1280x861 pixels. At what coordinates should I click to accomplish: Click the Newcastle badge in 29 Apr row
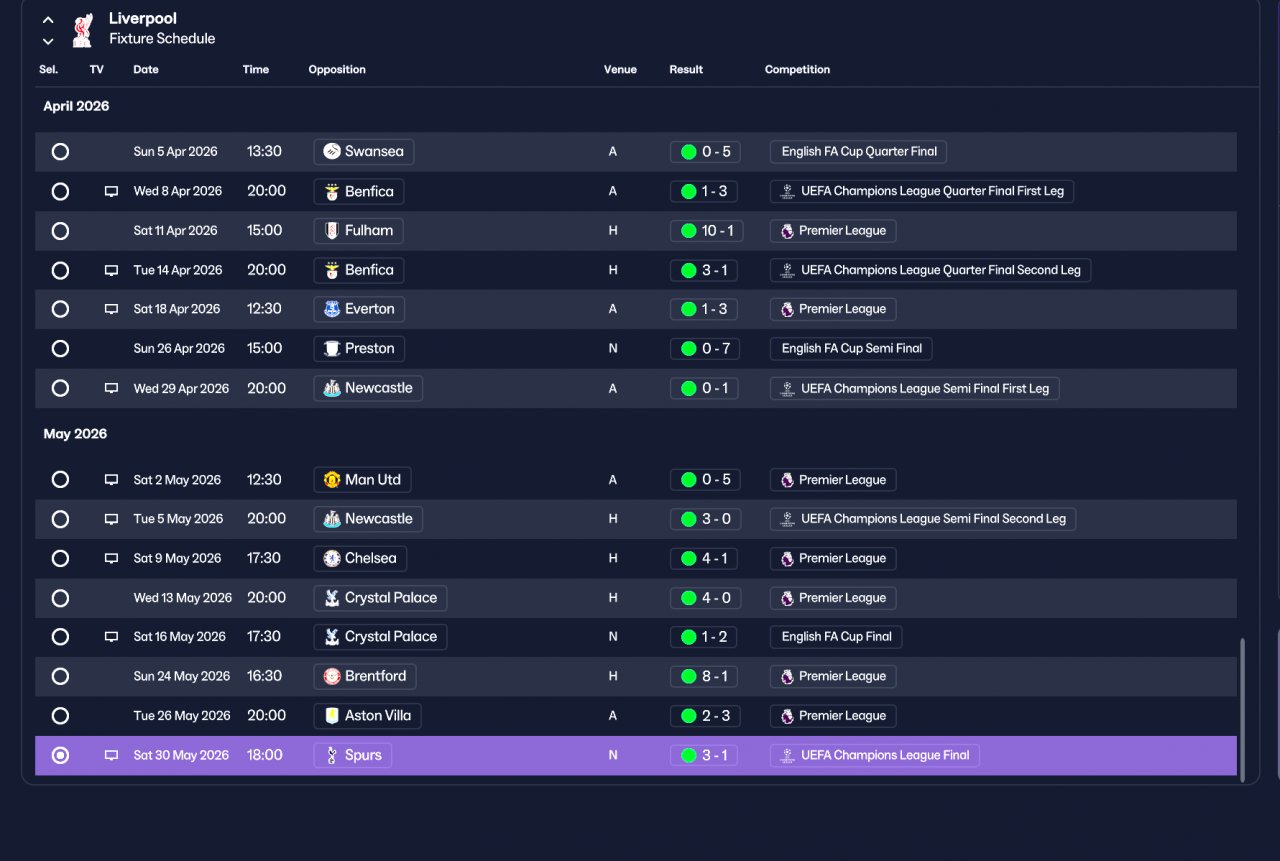pyautogui.click(x=332, y=388)
